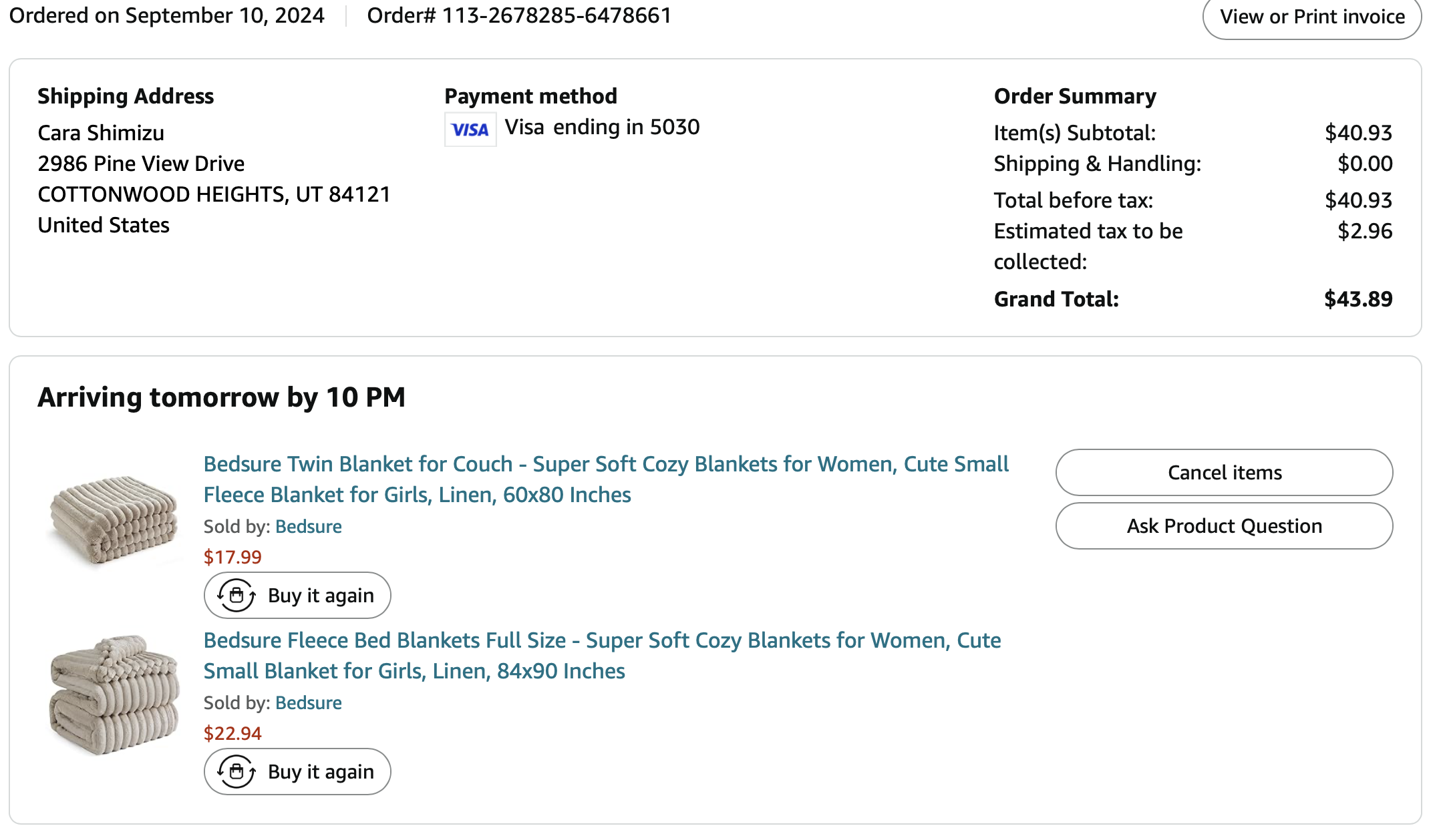Click Buy it again label under $17.99 item
Image resolution: width=1439 pixels, height=840 pixels.
point(321,595)
